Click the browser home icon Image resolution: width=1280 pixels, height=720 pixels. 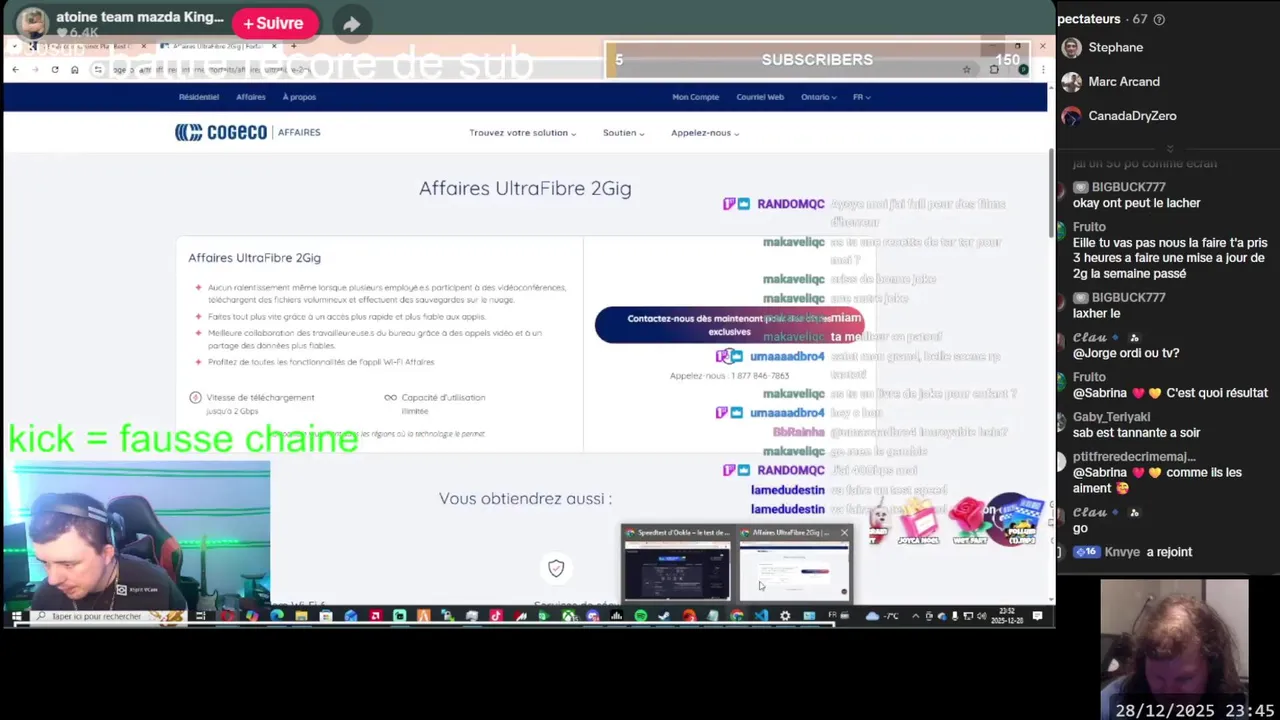[x=74, y=69]
